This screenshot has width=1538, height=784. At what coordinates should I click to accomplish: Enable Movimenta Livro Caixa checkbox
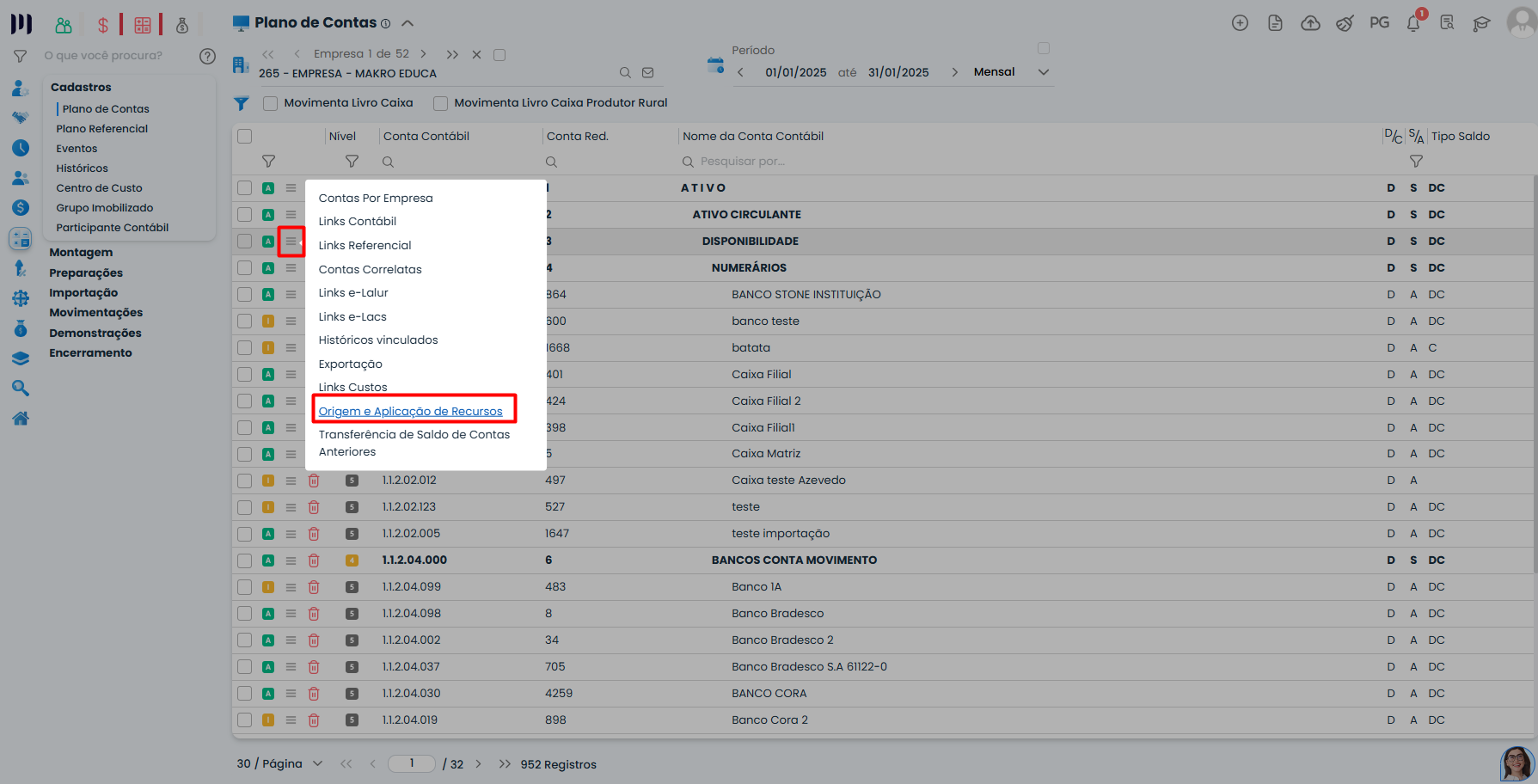coord(270,103)
